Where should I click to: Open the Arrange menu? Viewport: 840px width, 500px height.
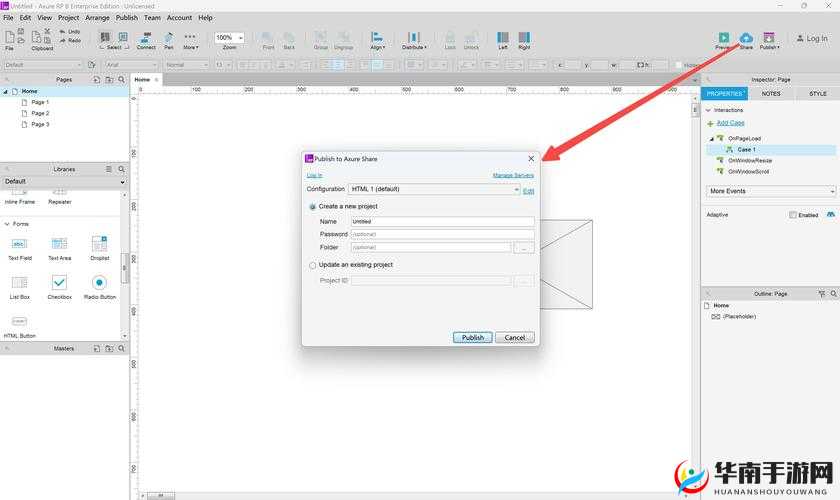(97, 17)
